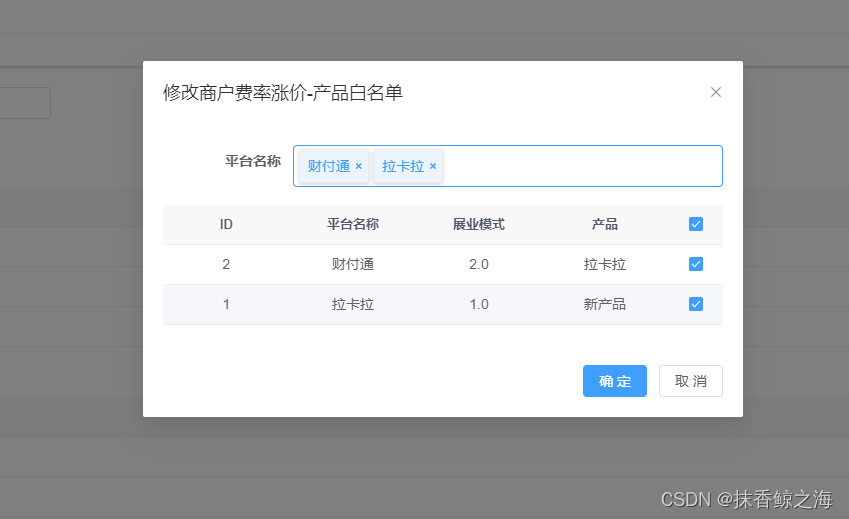
Task: Confirm with the 确定 button
Action: click(615, 381)
